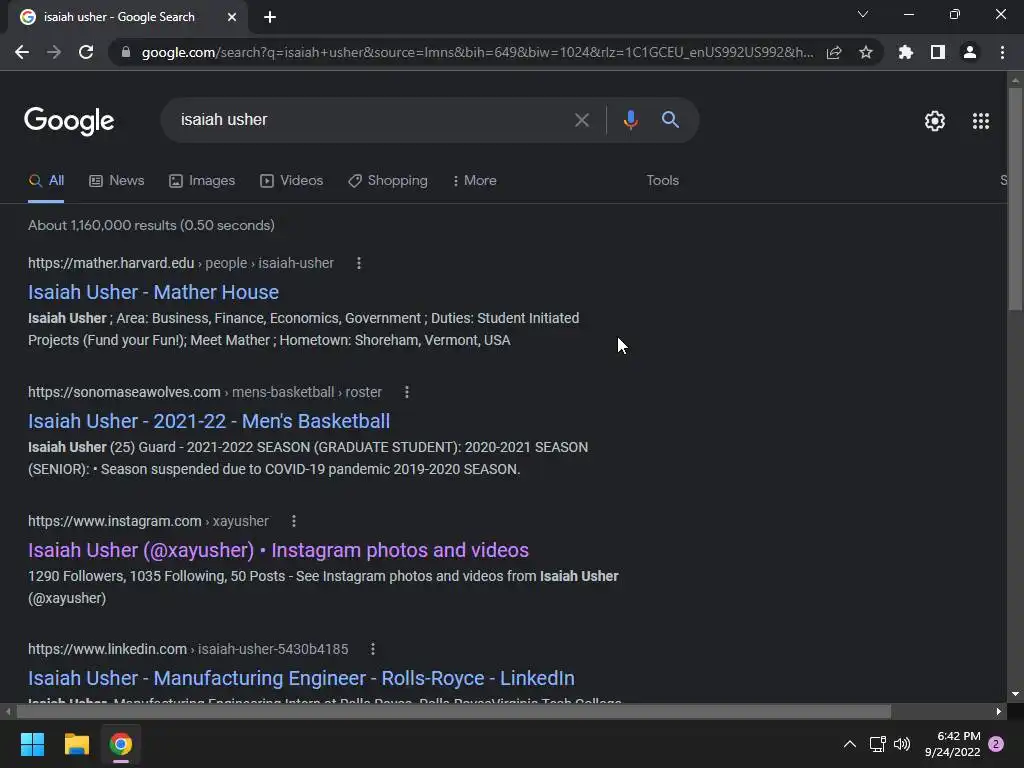Open the volume speaker tray icon
Viewport: 1024px width, 768px height.
pos(902,744)
